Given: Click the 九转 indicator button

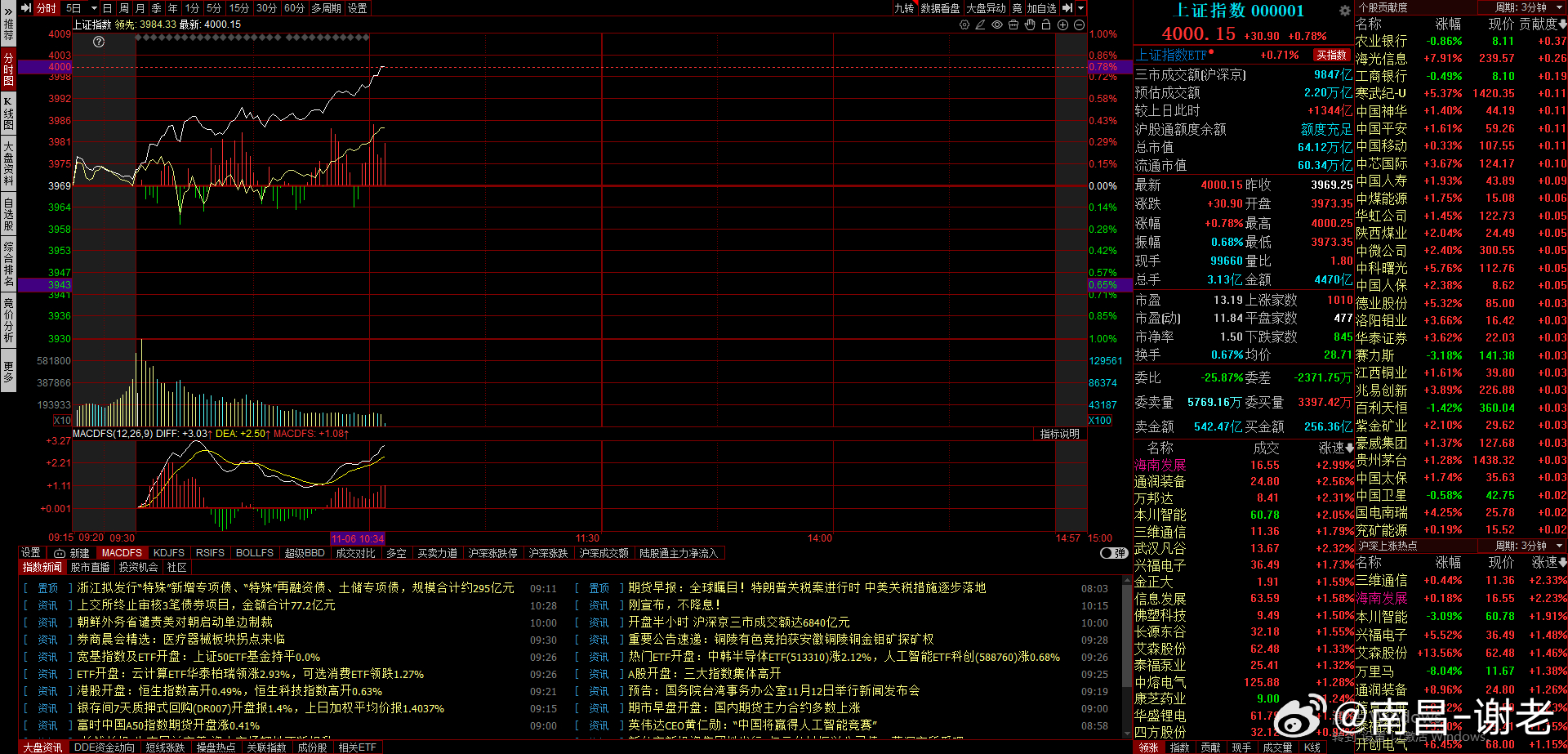Looking at the screenshot, I should click(904, 8).
